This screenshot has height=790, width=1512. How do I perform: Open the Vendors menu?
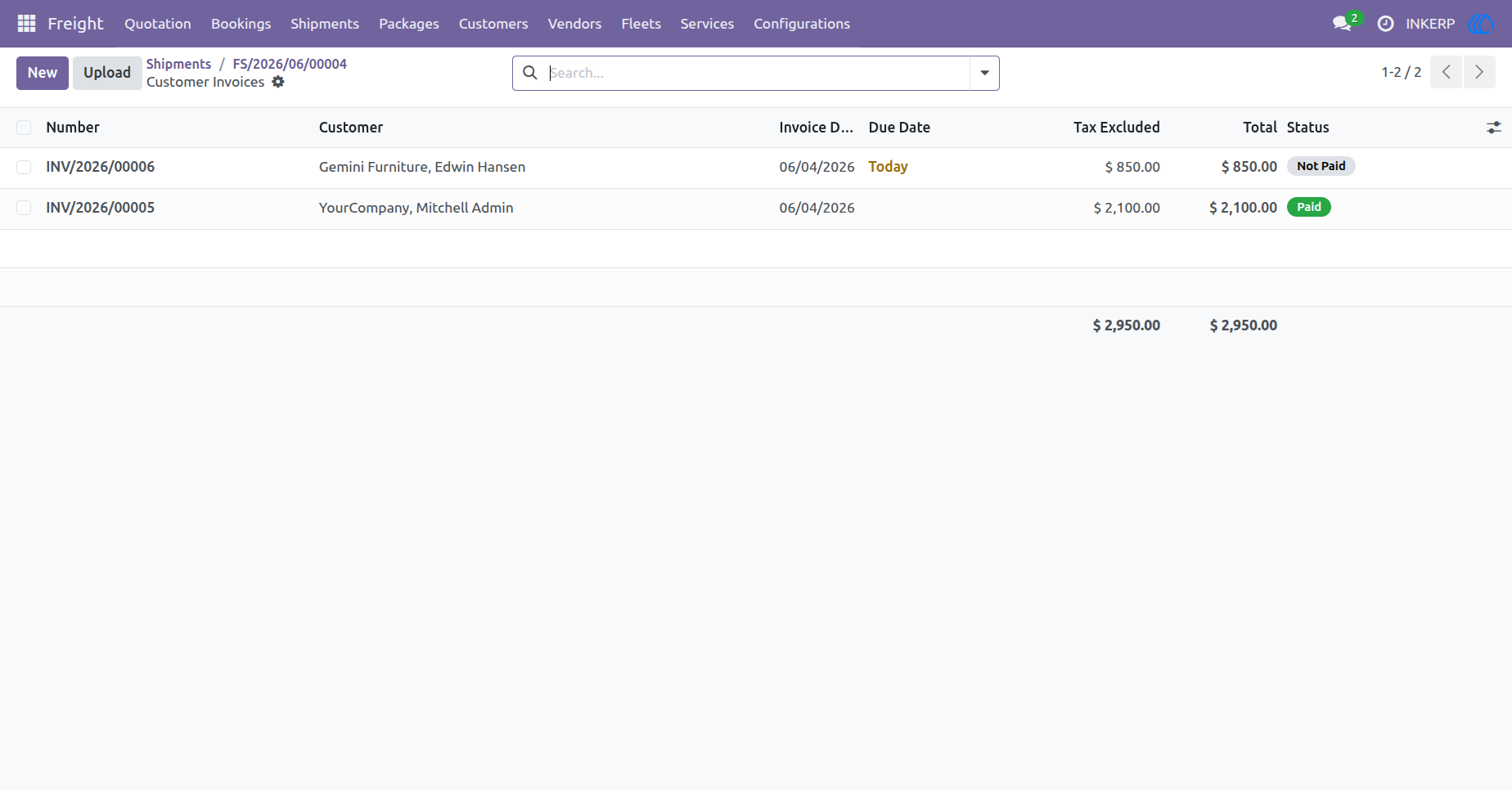coord(574,24)
